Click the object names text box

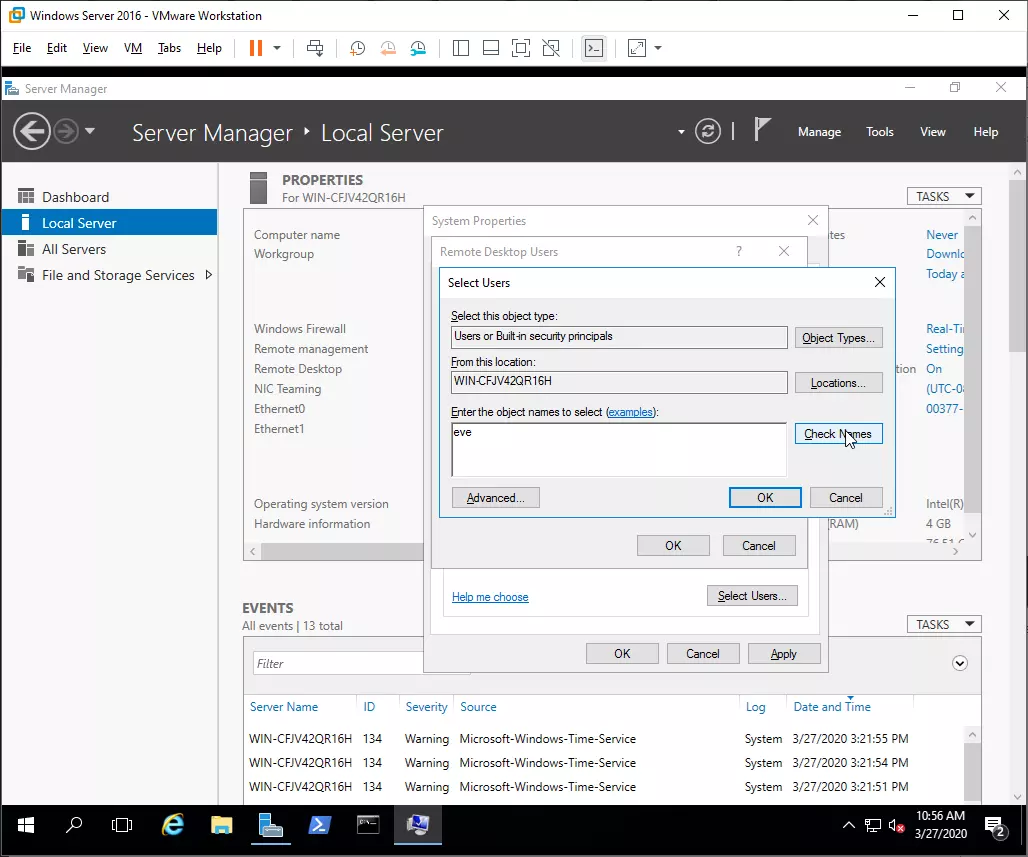pyautogui.click(x=619, y=449)
